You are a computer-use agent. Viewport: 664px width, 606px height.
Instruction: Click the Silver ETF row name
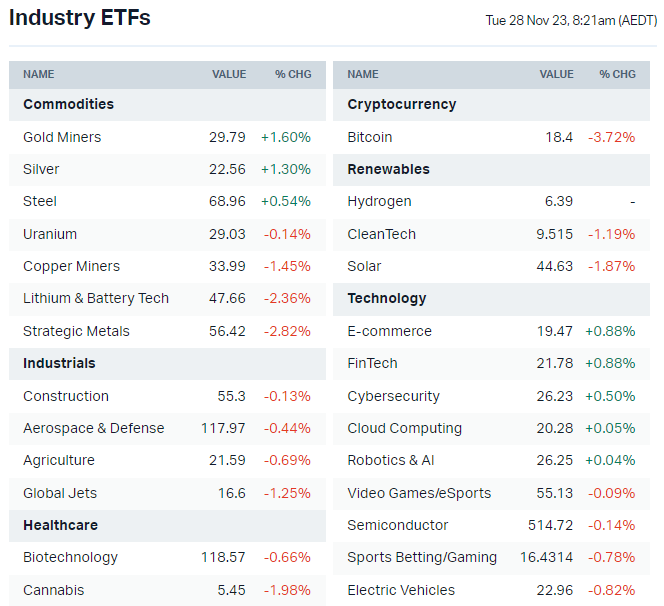pyautogui.click(x=41, y=169)
